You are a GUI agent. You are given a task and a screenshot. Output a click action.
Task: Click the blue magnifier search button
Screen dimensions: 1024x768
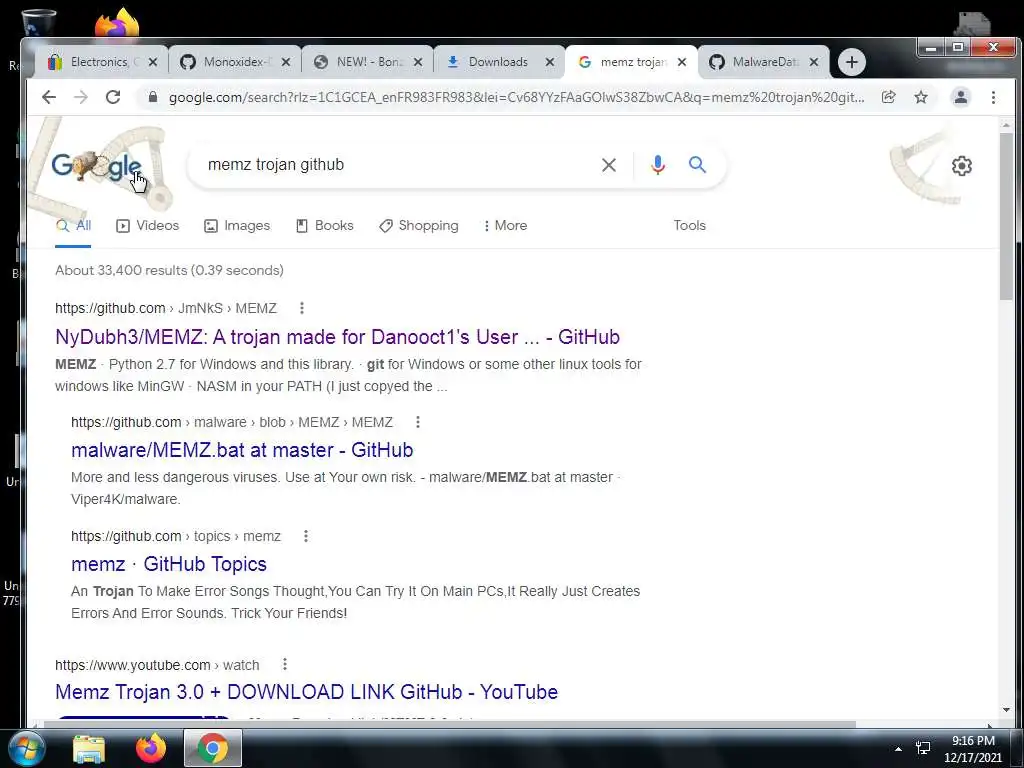pyautogui.click(x=697, y=165)
